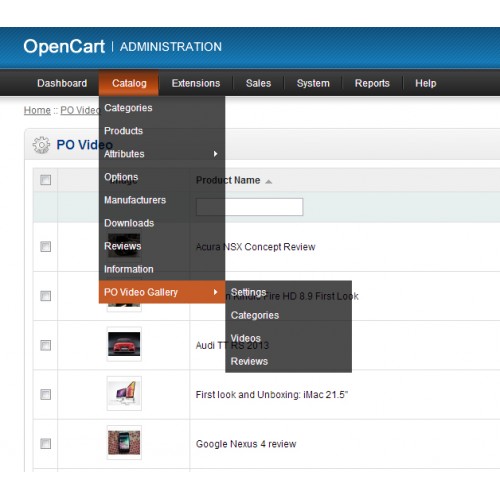This screenshot has width=500, height=500.
Task: Click the 'Acura NSX Concept Review' title
Action: [x=255, y=247]
